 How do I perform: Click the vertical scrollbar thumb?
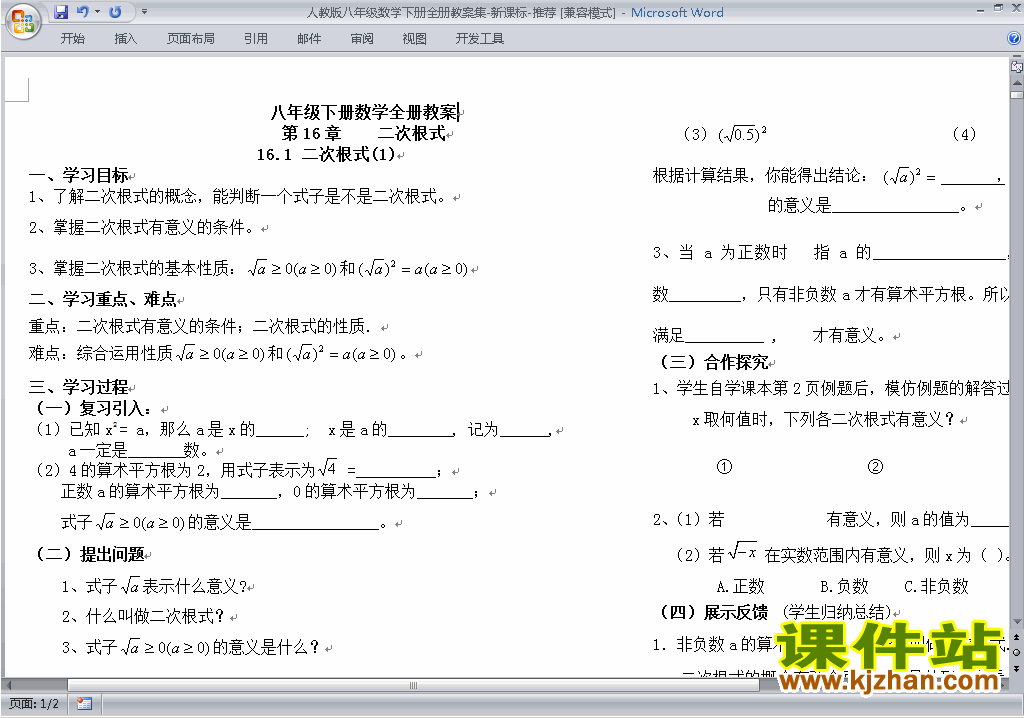coord(1017,95)
